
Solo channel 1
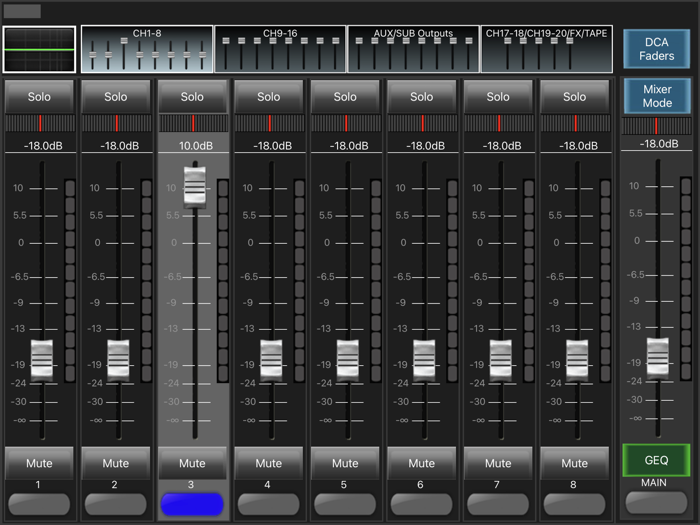click(39, 96)
